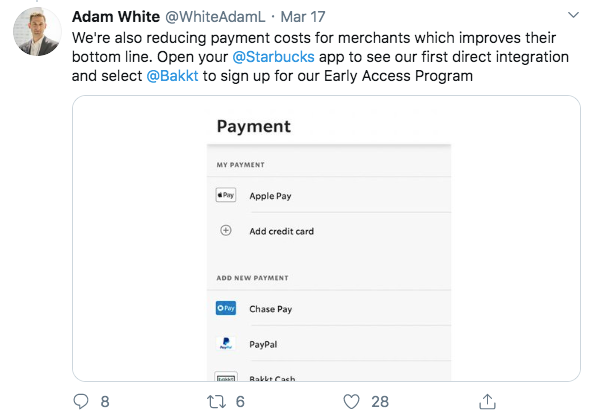Click the Bakkt Cash logo icon
Image resolution: width=596 pixels, height=419 pixels.
226,377
